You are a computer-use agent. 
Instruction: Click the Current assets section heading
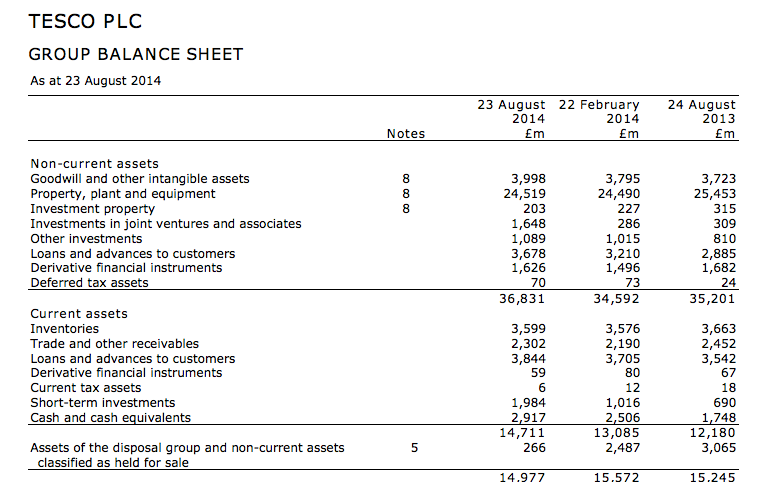pyautogui.click(x=79, y=314)
